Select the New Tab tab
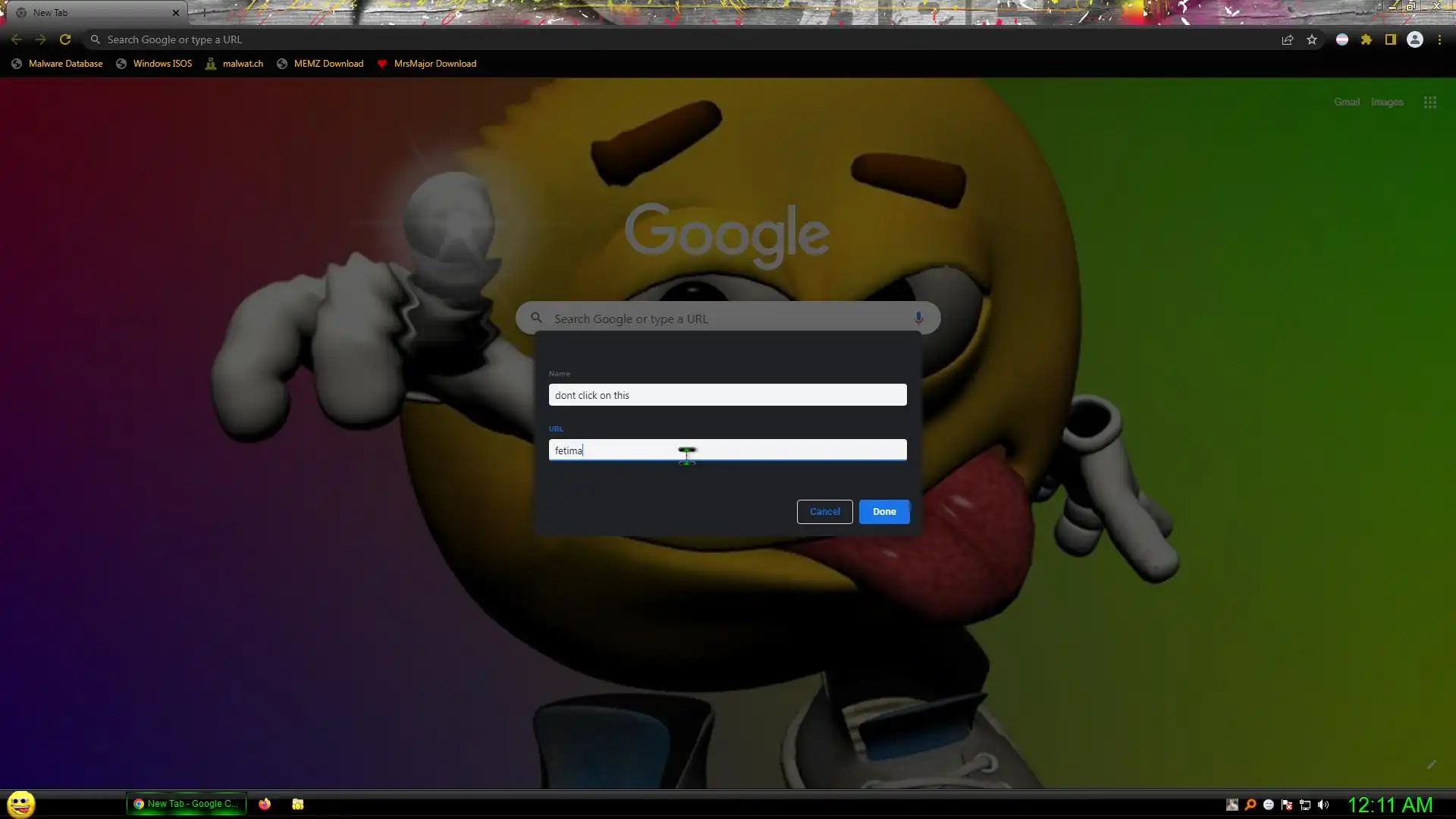Image resolution: width=1456 pixels, height=819 pixels. (x=91, y=13)
